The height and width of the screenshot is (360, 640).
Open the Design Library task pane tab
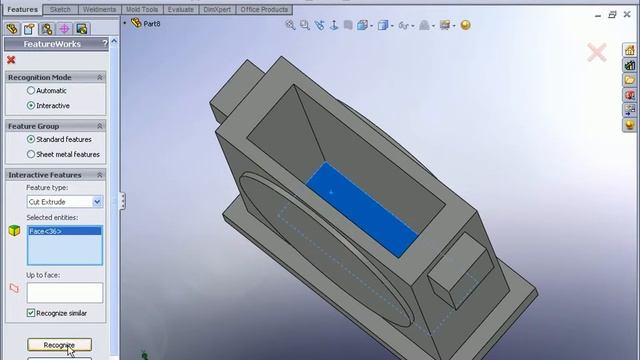(629, 65)
